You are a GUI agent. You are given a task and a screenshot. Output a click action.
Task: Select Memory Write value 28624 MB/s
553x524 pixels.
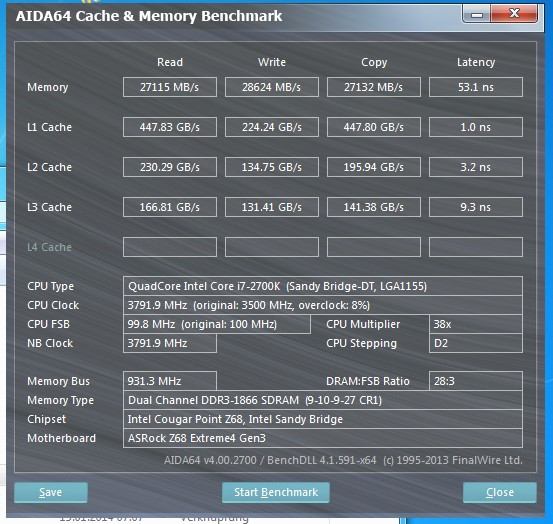pos(272,87)
